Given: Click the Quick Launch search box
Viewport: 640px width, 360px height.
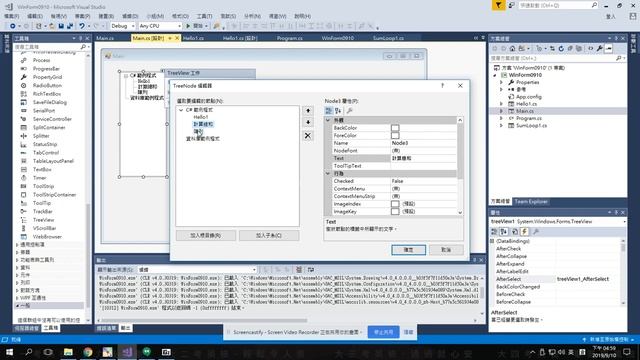Looking at the screenshot, I should pos(558,5).
